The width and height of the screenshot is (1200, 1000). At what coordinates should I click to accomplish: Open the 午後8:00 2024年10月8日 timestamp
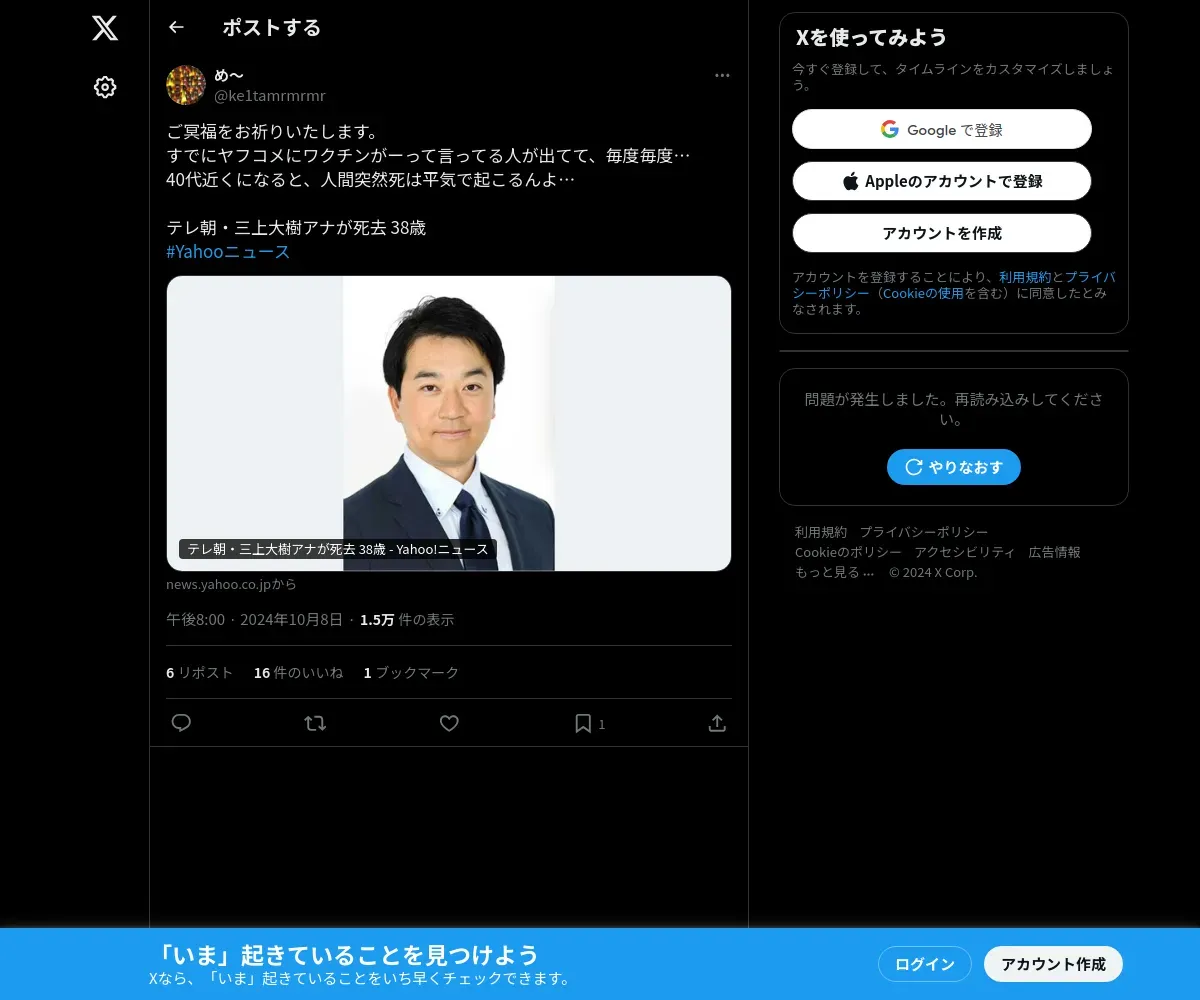click(254, 620)
